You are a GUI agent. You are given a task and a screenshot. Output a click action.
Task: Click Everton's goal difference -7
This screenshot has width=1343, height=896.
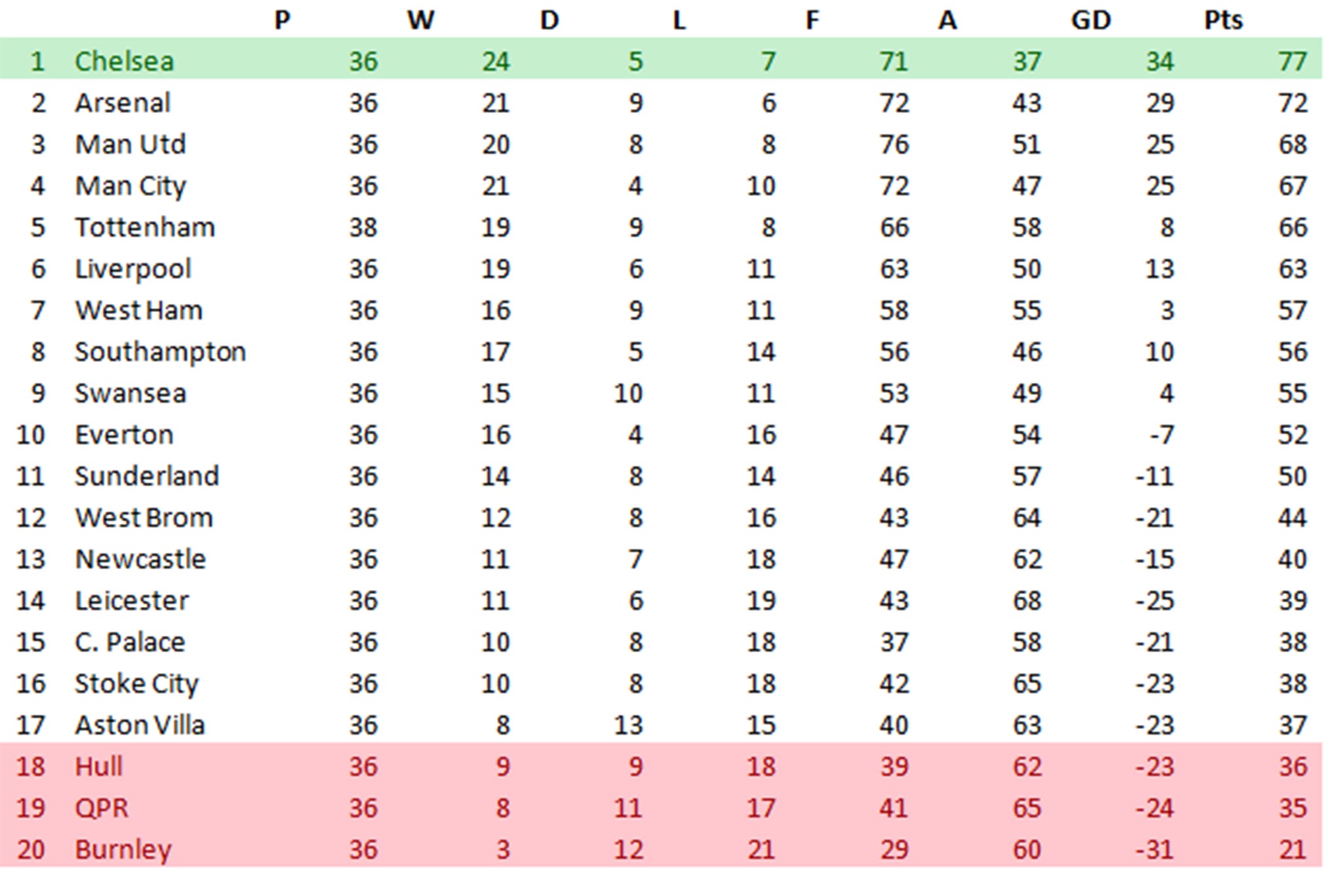[1161, 435]
